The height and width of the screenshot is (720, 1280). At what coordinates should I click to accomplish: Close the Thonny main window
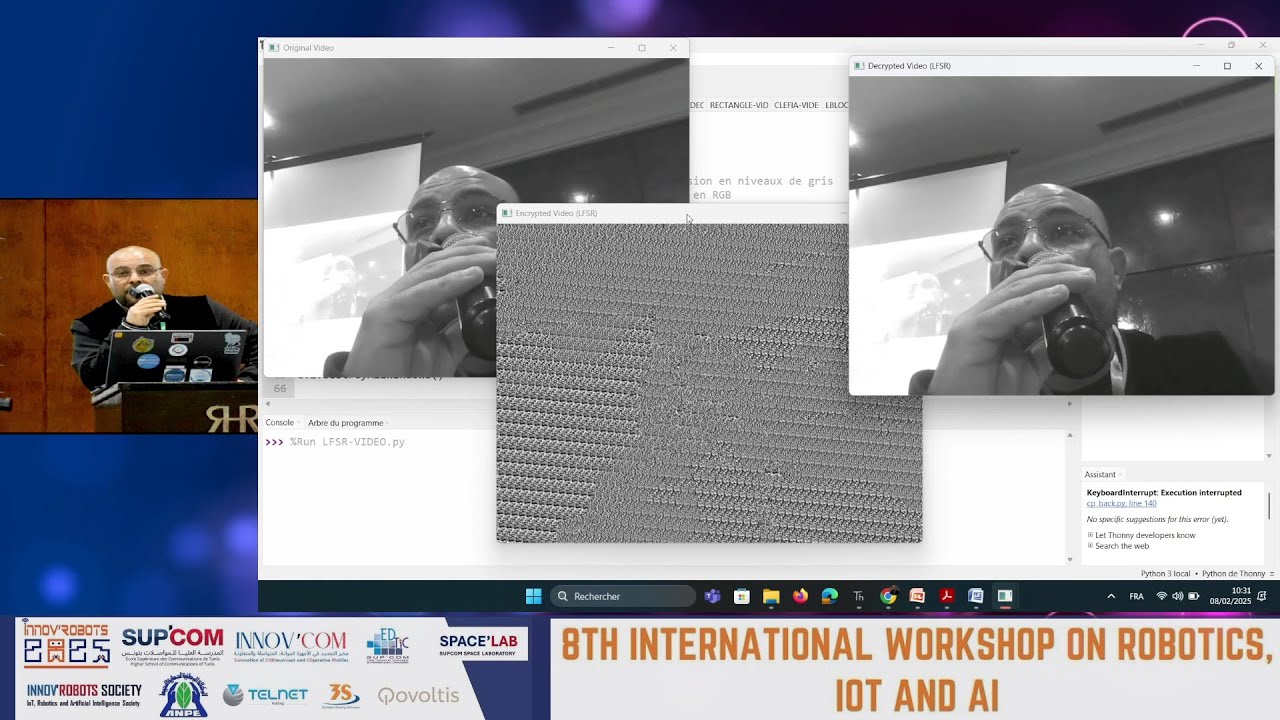click(x=1262, y=45)
